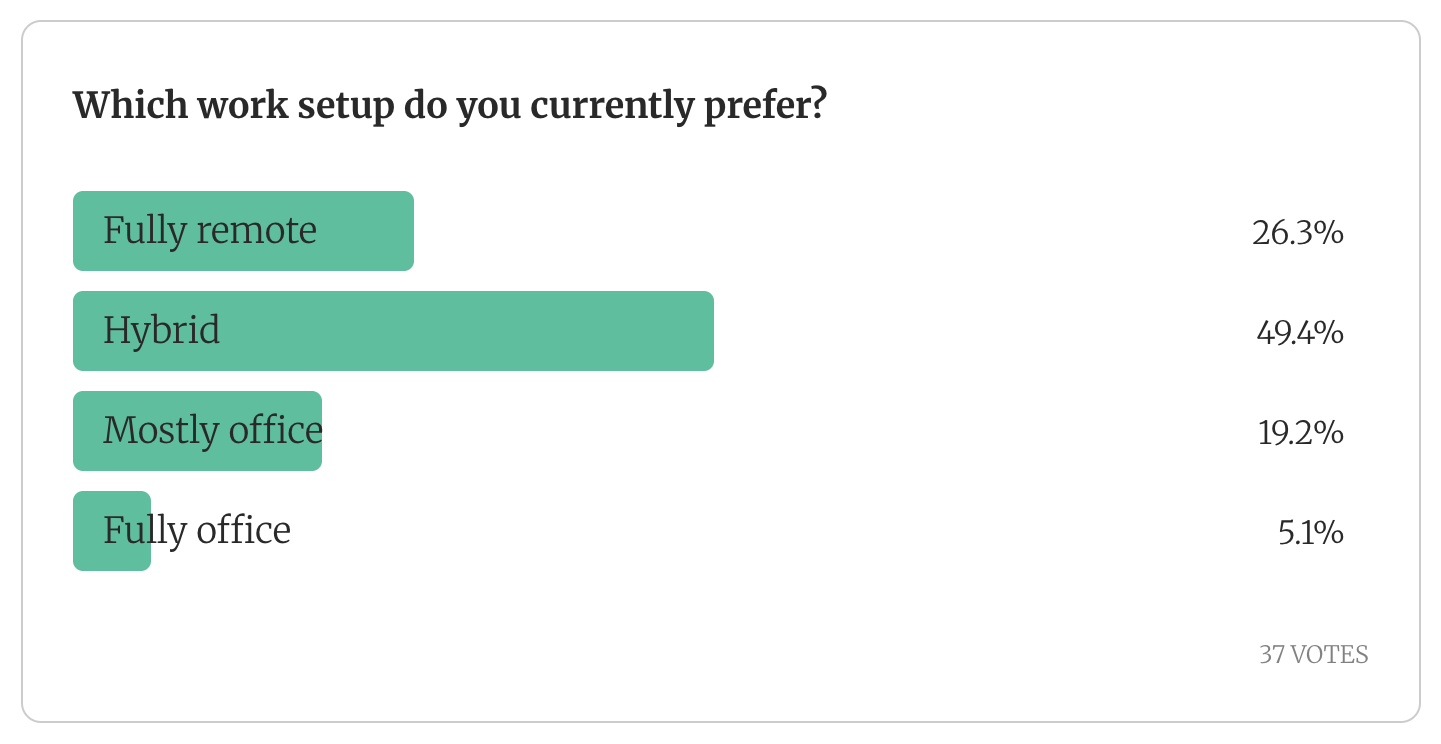Click the left edge of Mostly office bar
1441x744 pixels.
point(80,431)
